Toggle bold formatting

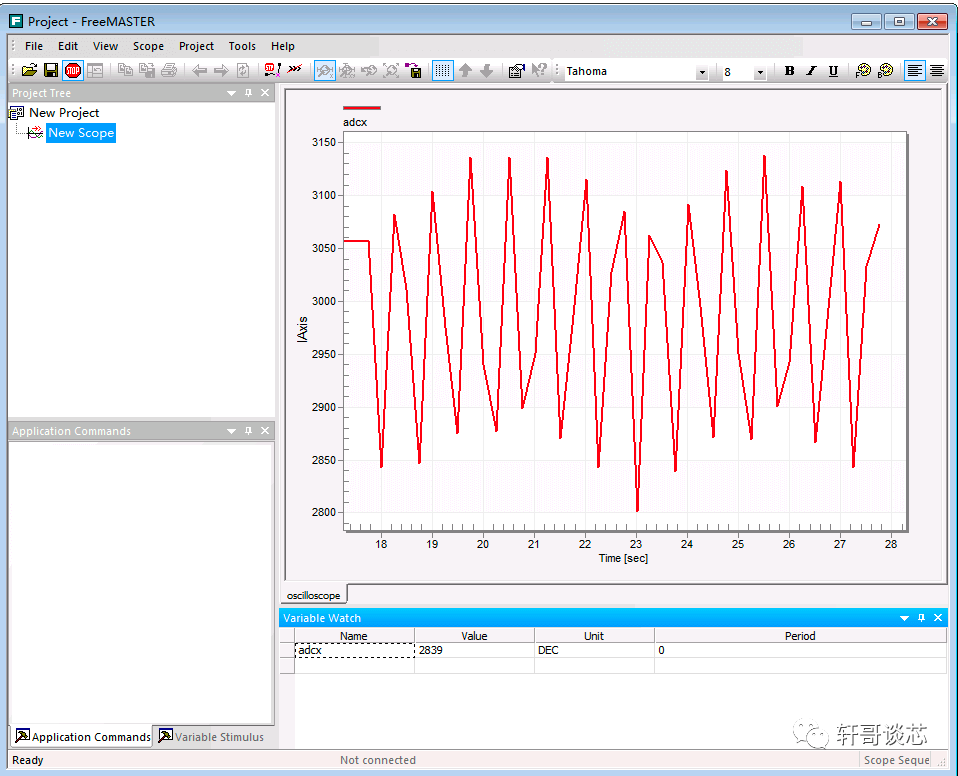tap(789, 71)
